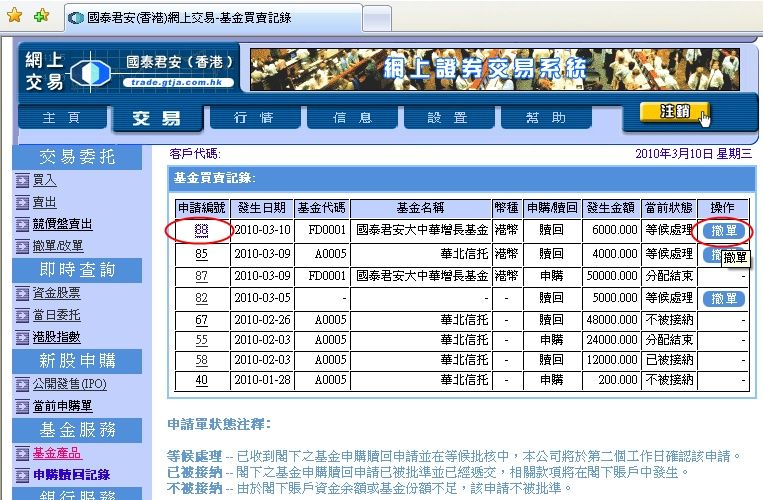Click the 6000.000 amount cell
The height and width of the screenshot is (500, 763).
pyautogui.click(x=611, y=230)
